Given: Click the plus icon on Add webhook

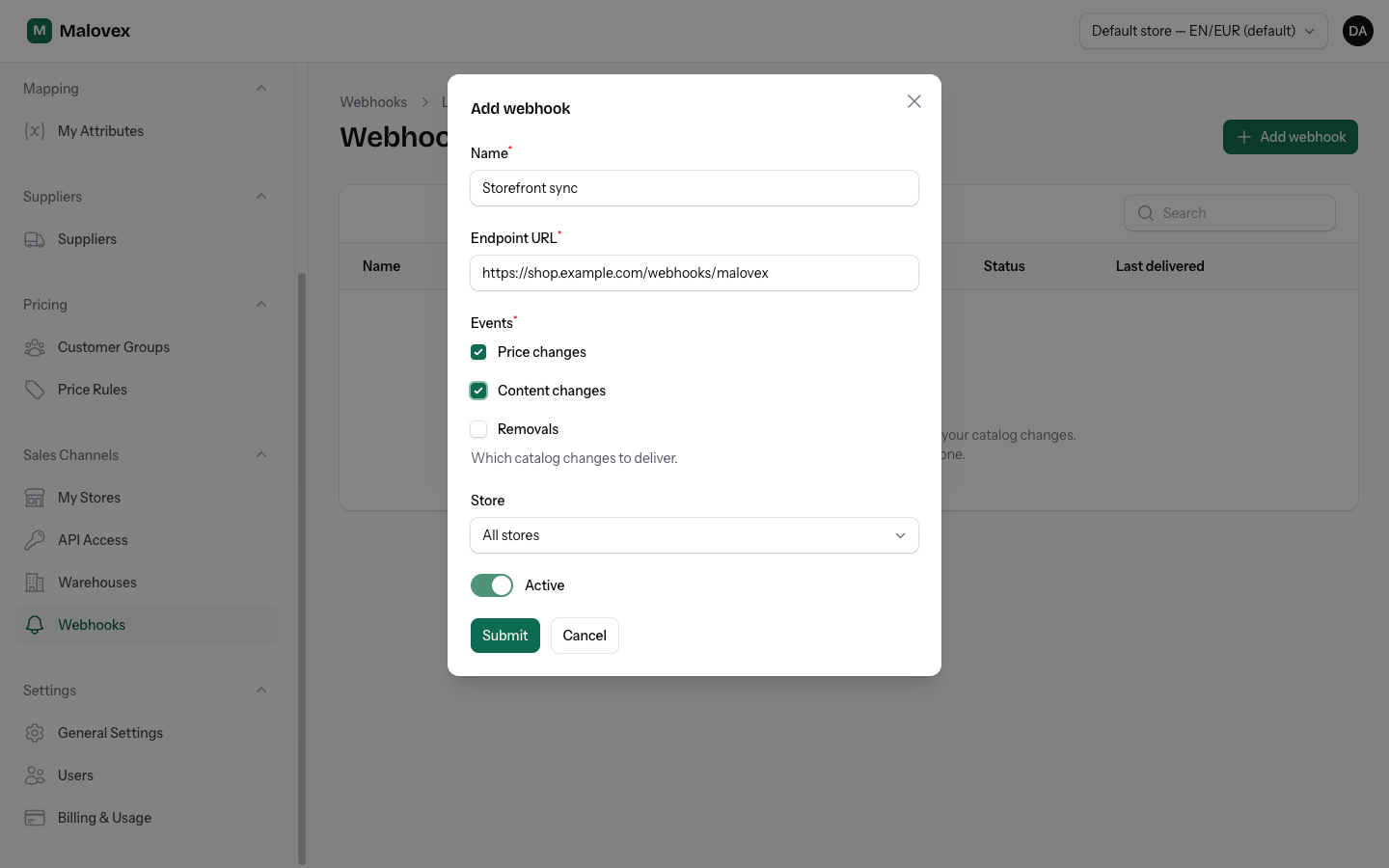Looking at the screenshot, I should tap(1244, 137).
